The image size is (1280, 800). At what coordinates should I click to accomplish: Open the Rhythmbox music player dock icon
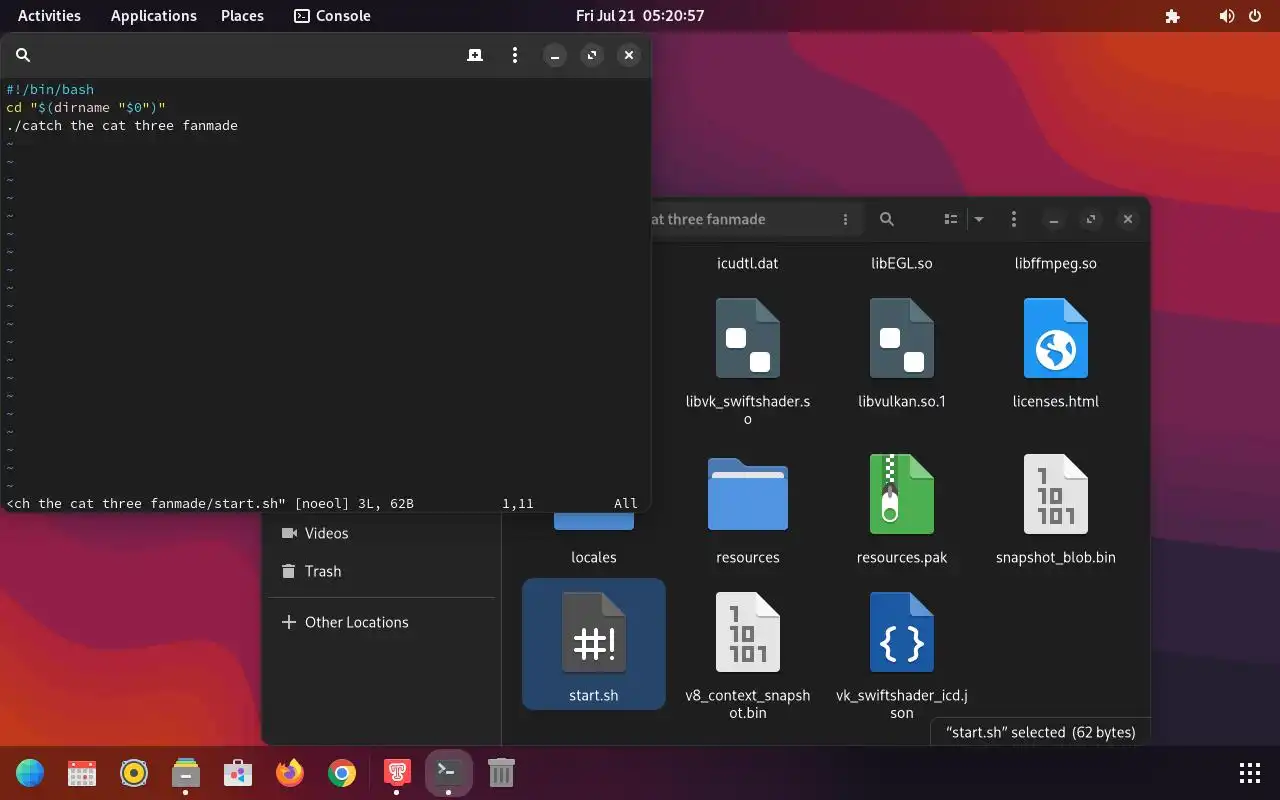(134, 772)
